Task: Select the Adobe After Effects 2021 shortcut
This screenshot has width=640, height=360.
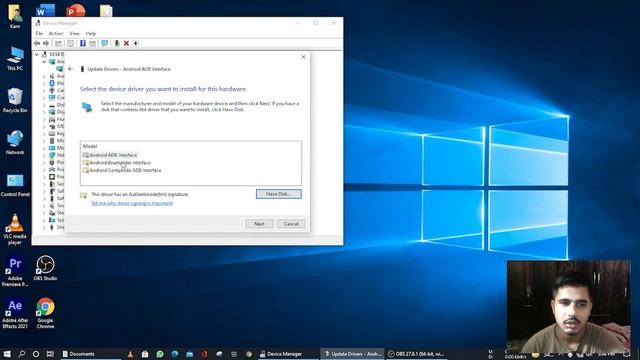Action: 15,313
